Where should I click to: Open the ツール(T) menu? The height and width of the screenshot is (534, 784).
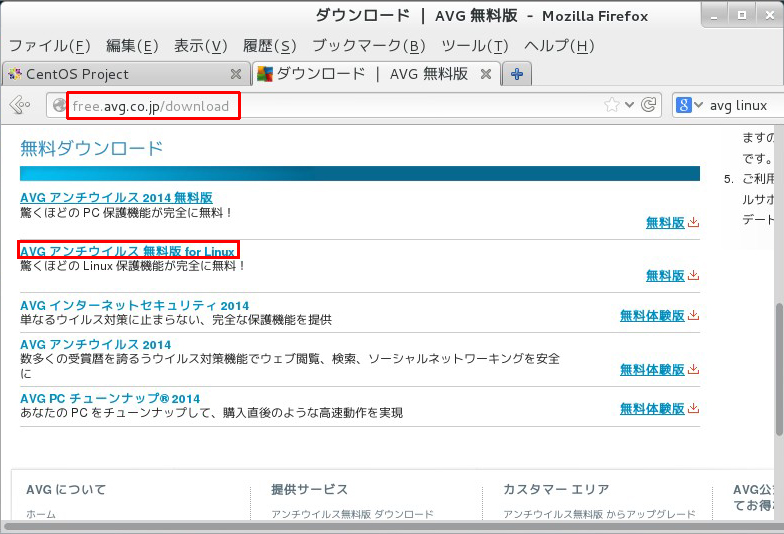[474, 46]
